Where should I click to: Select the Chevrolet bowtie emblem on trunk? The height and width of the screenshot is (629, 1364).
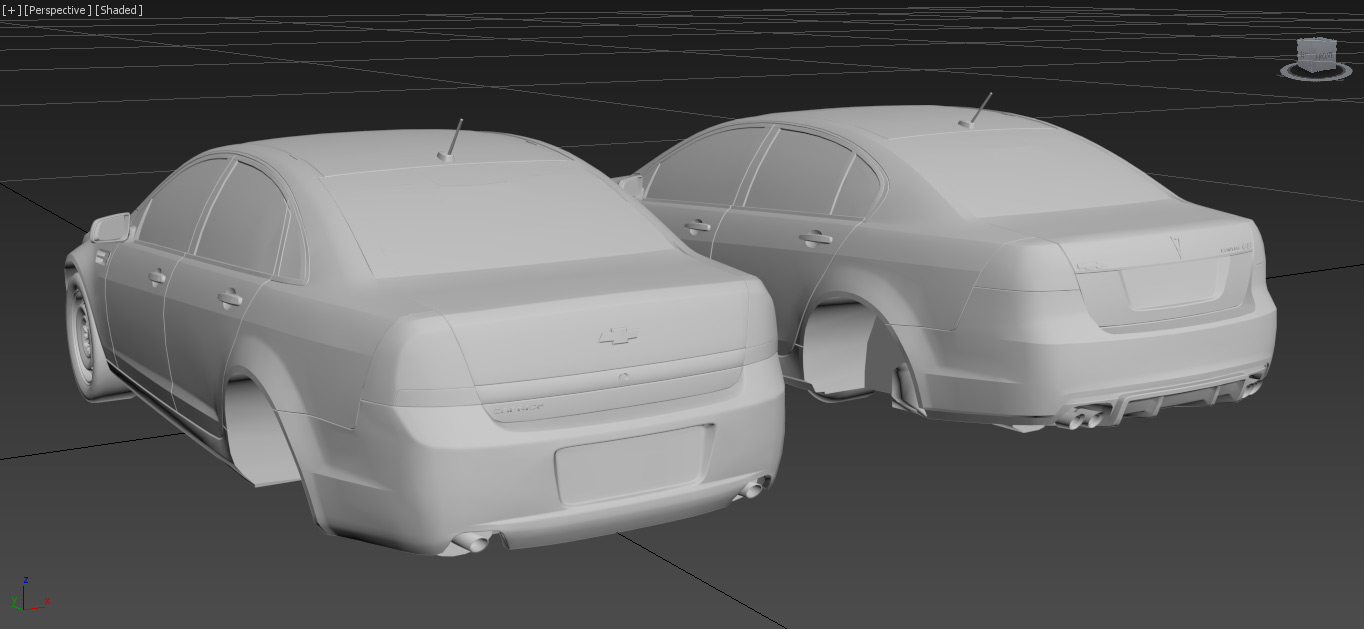coord(618,337)
